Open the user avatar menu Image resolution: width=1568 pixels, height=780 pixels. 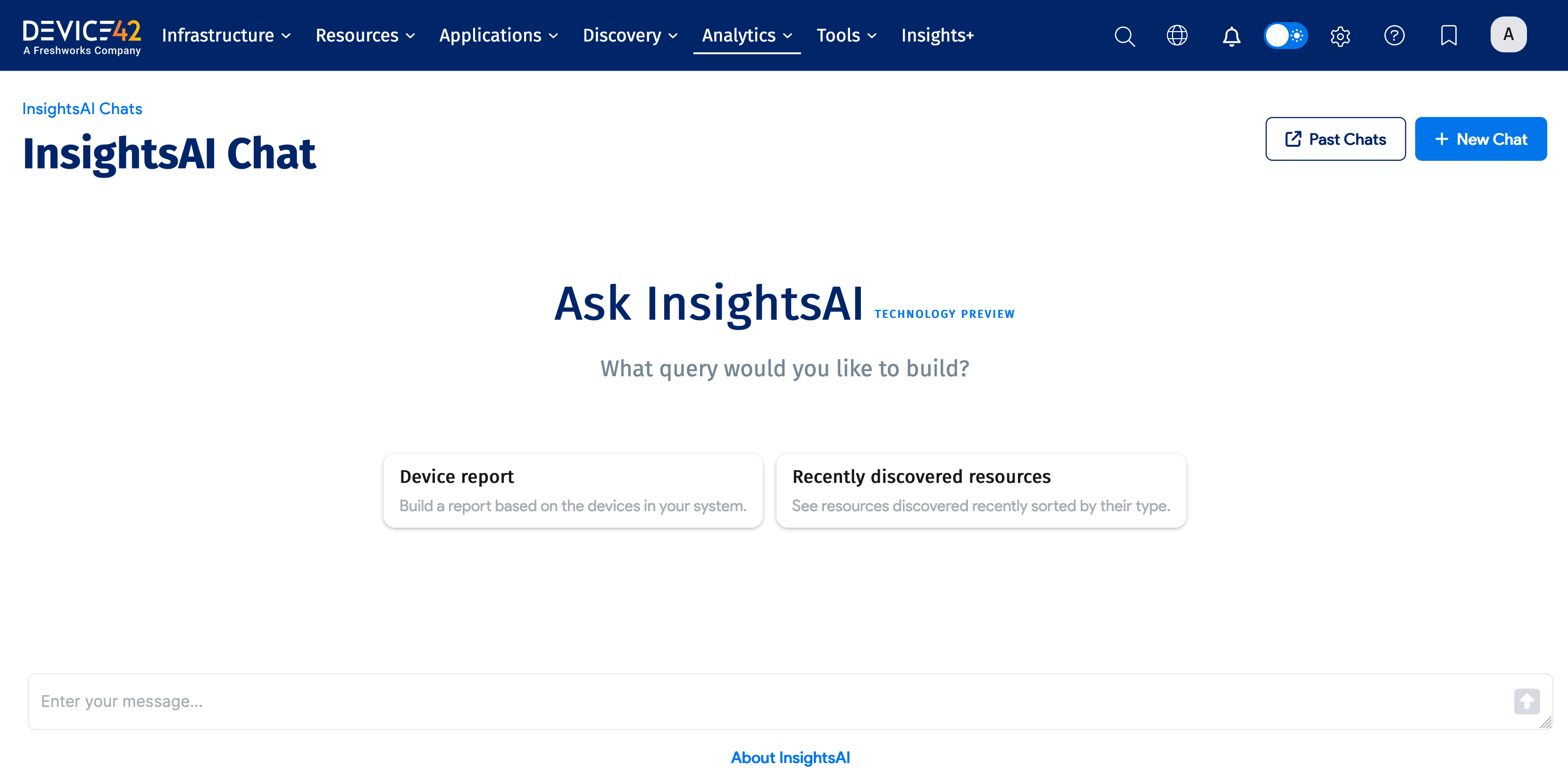pyautogui.click(x=1508, y=34)
